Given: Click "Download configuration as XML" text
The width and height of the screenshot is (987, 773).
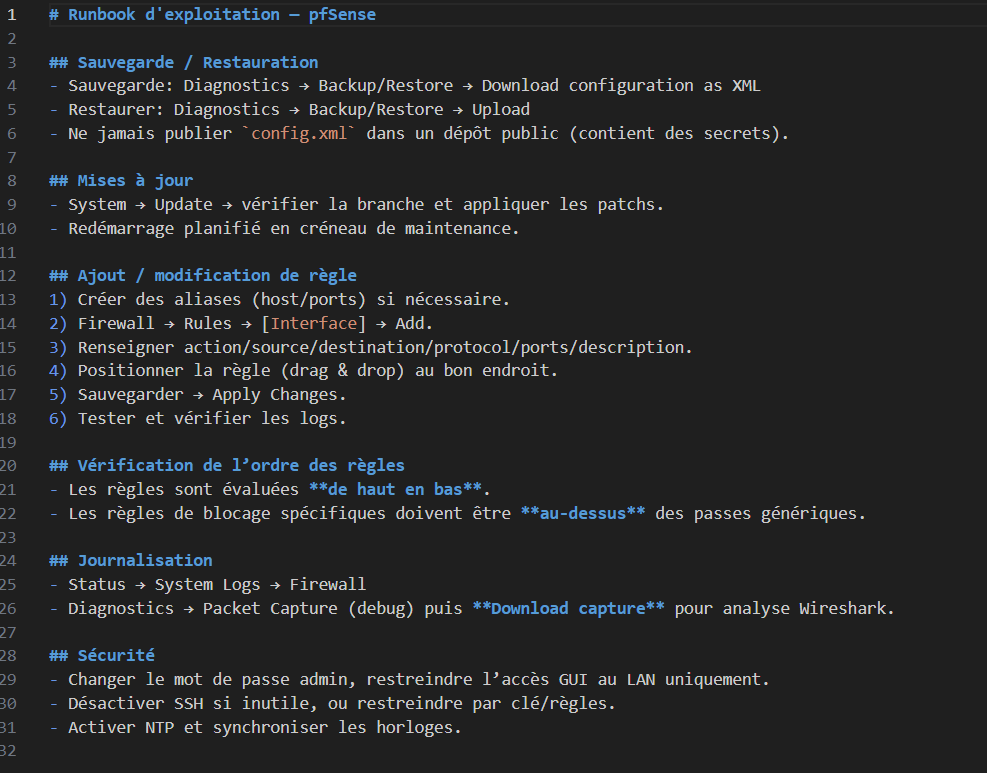Looking at the screenshot, I should [620, 86].
